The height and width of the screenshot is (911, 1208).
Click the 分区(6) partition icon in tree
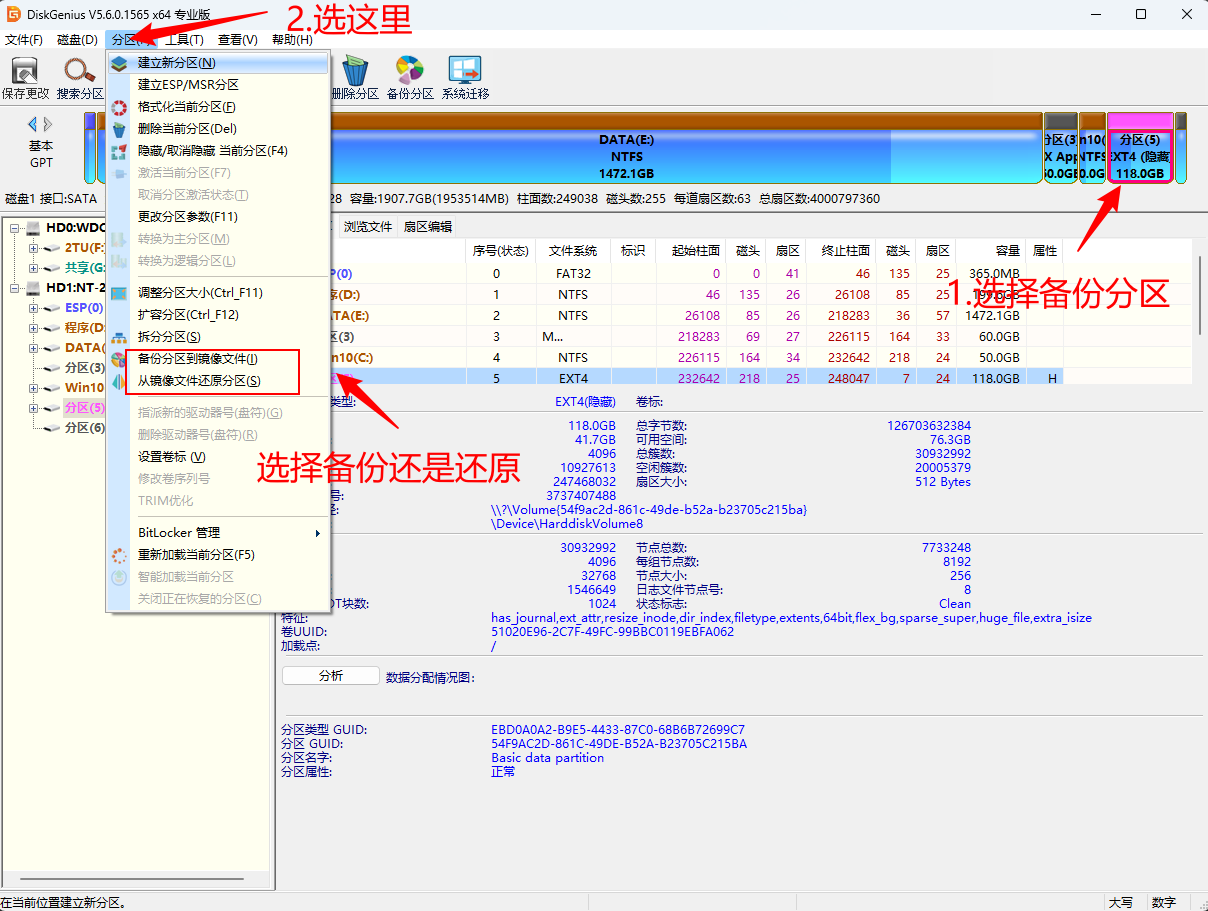[53, 428]
